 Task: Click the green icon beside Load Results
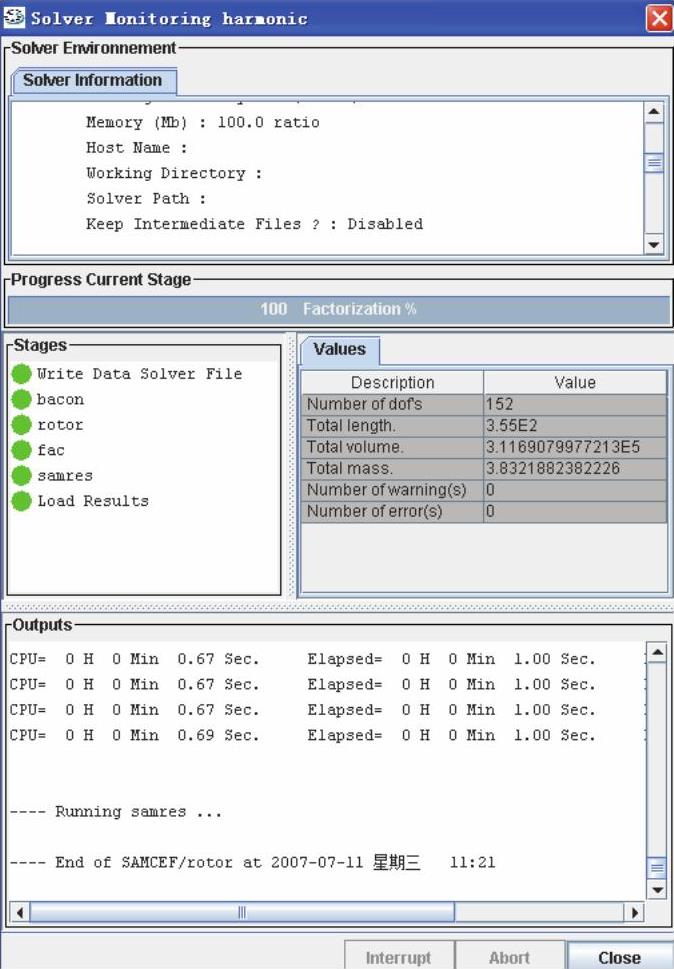coord(21,501)
